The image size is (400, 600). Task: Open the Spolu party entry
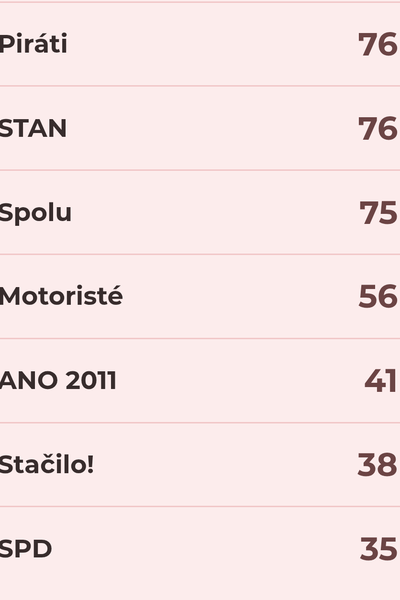[x=36, y=213]
